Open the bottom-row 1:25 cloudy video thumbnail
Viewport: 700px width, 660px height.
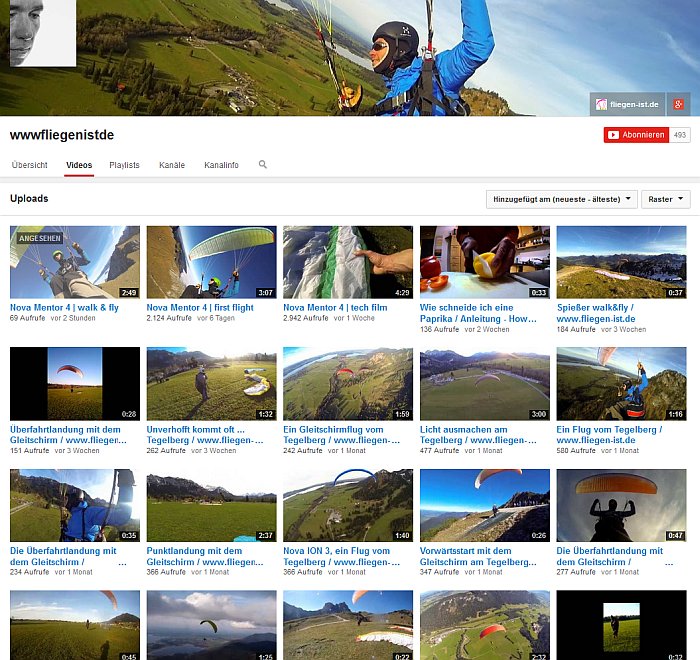211,625
